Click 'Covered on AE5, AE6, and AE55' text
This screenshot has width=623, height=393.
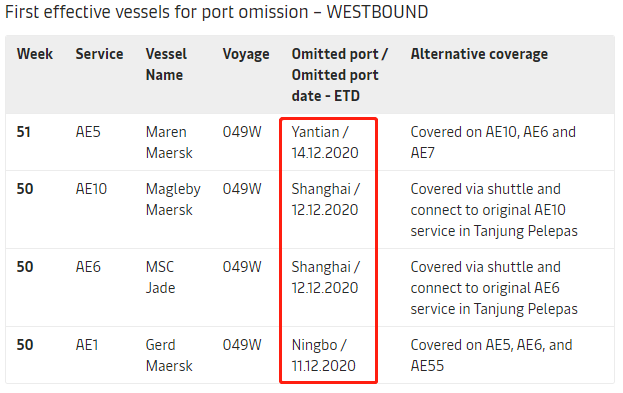coord(491,355)
